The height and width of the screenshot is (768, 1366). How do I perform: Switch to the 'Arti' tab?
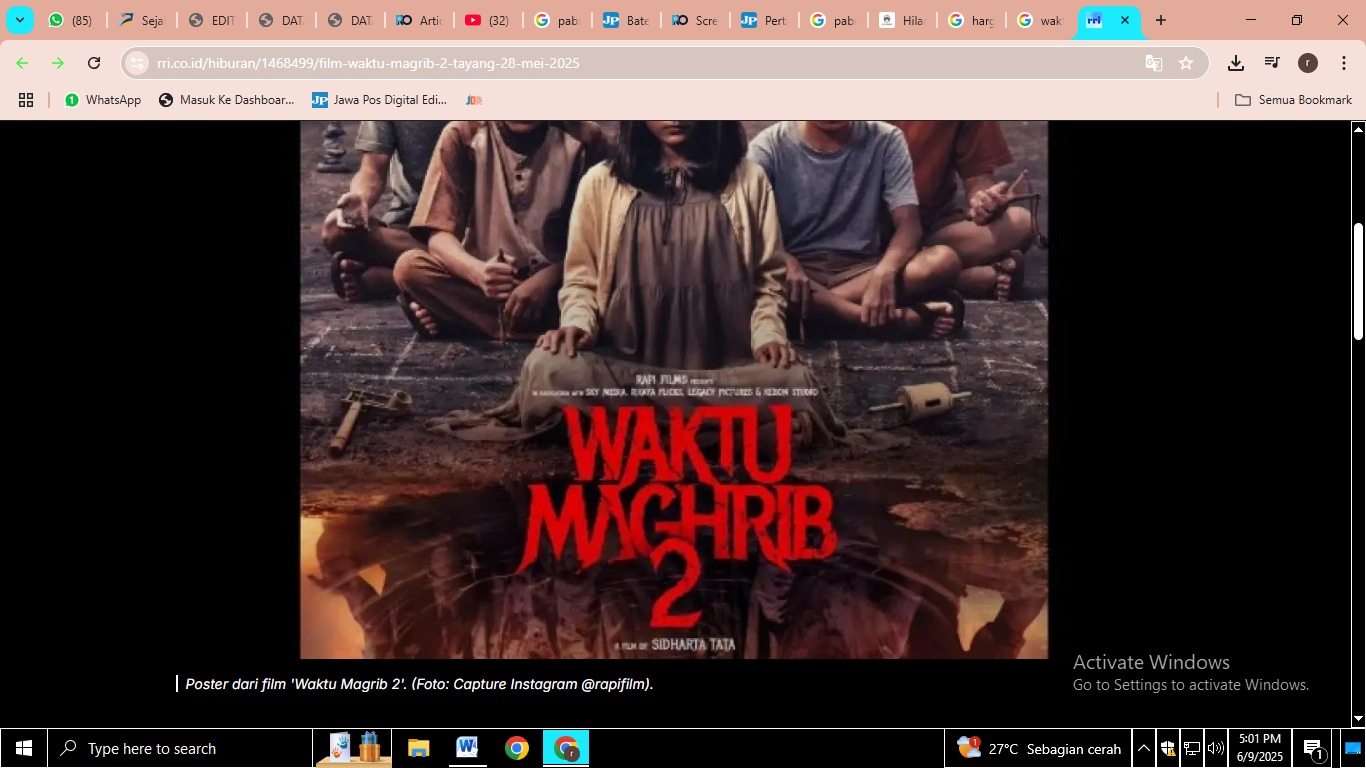419,20
